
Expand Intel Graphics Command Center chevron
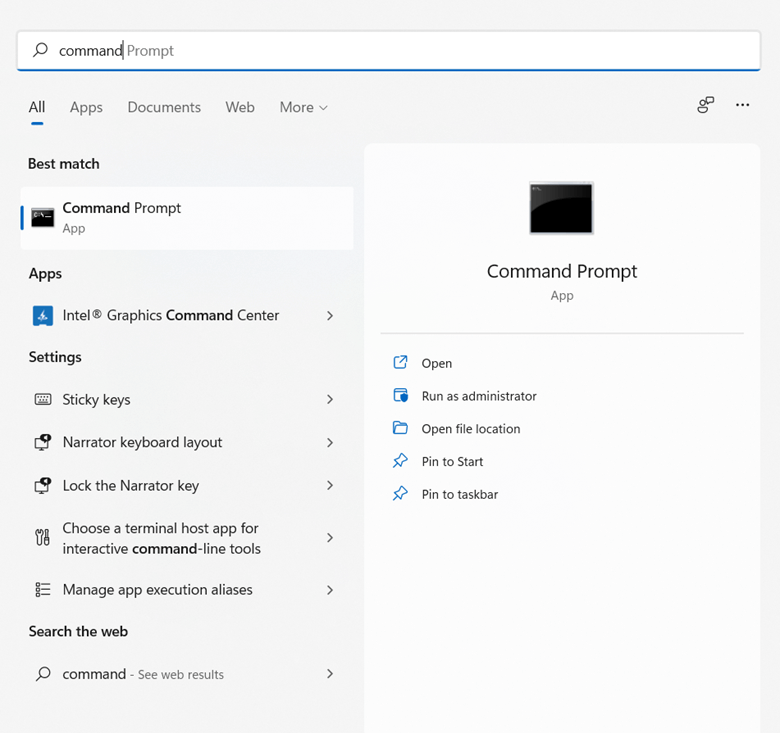[330, 316]
